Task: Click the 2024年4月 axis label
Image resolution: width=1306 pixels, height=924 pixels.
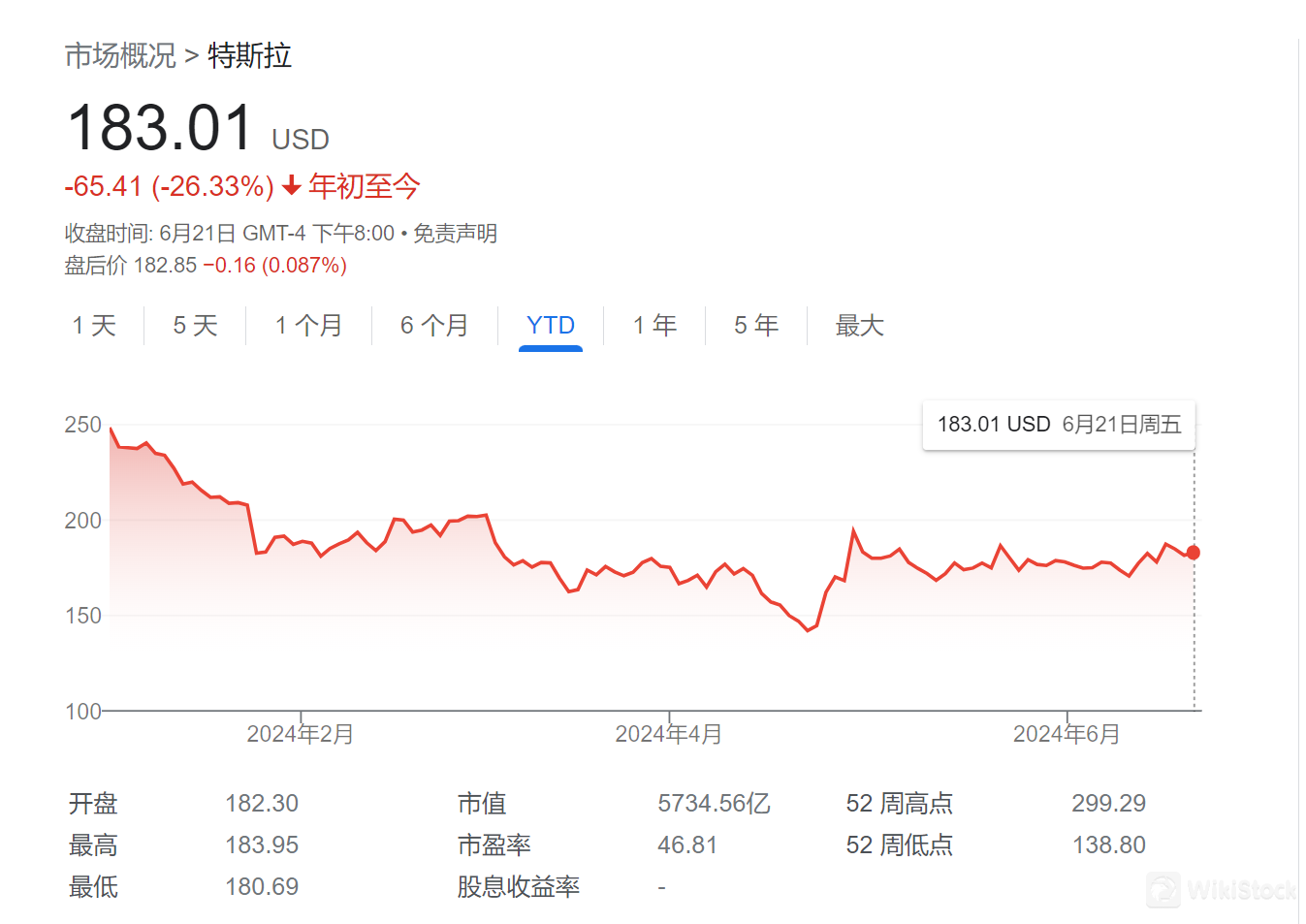Action: point(669,734)
